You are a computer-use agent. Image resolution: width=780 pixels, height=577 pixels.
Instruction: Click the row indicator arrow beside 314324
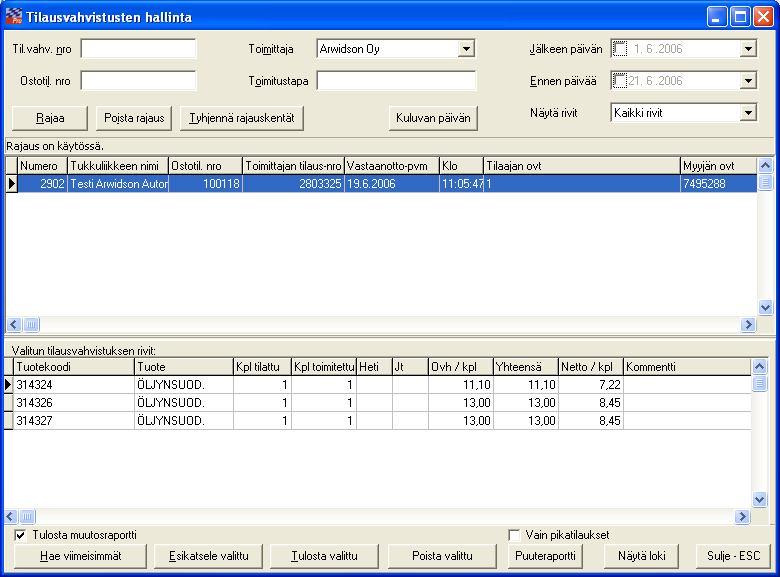tap(8, 385)
